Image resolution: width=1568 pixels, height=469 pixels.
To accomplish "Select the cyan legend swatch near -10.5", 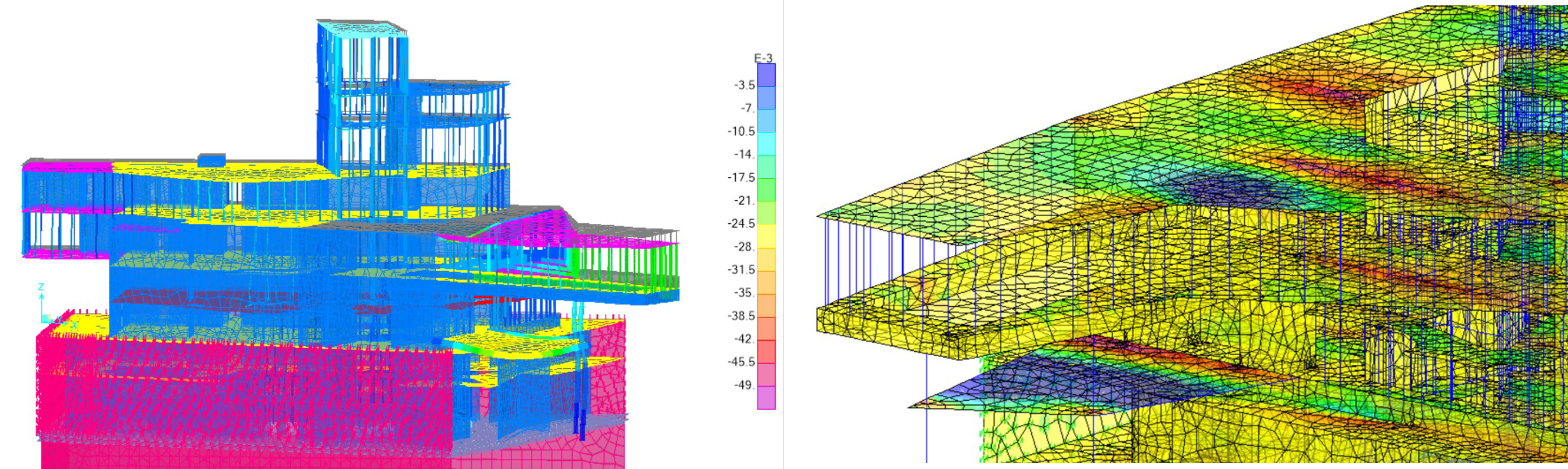I will click(x=766, y=144).
